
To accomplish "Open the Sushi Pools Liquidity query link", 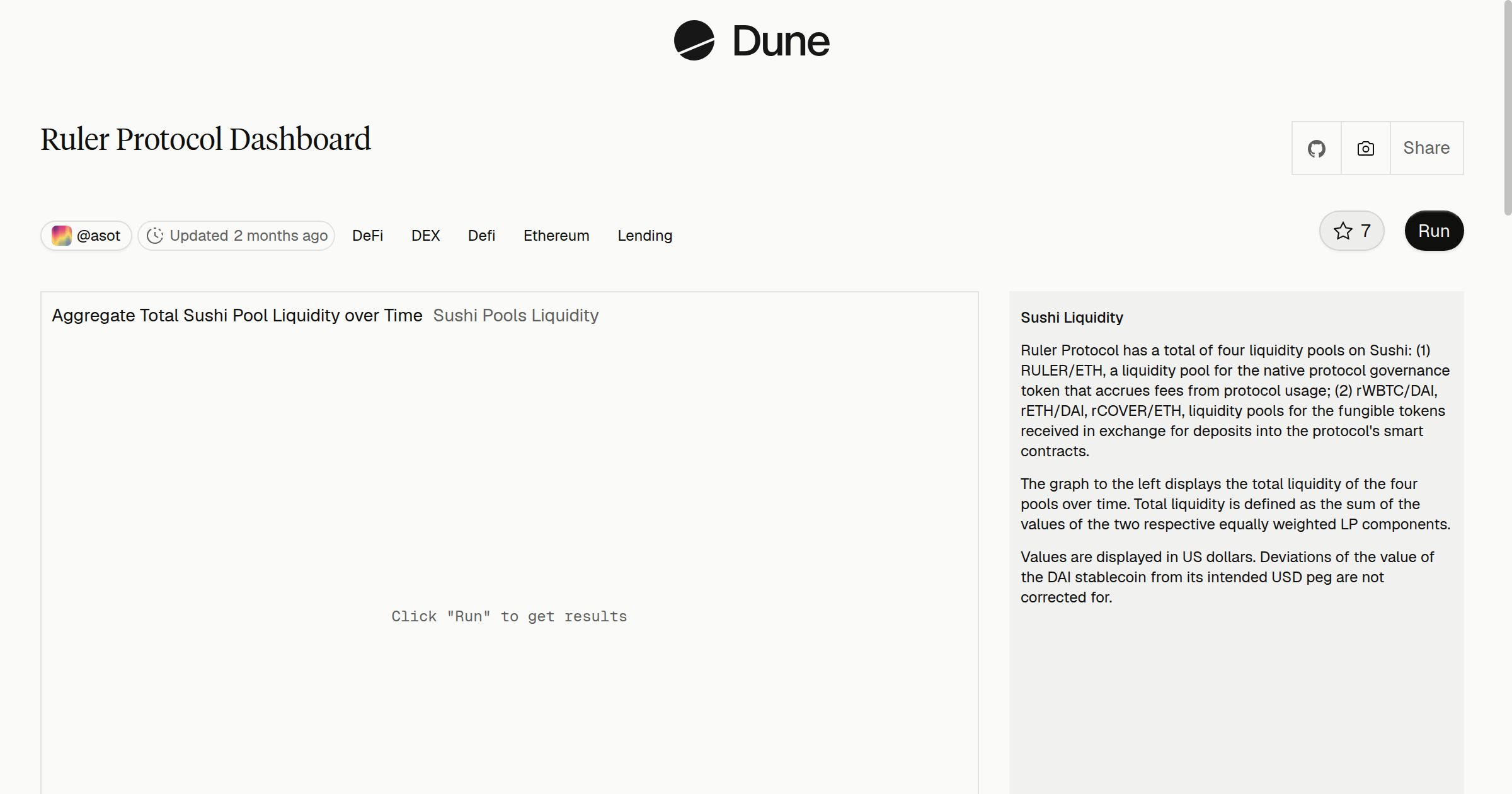I will pyautogui.click(x=515, y=315).
